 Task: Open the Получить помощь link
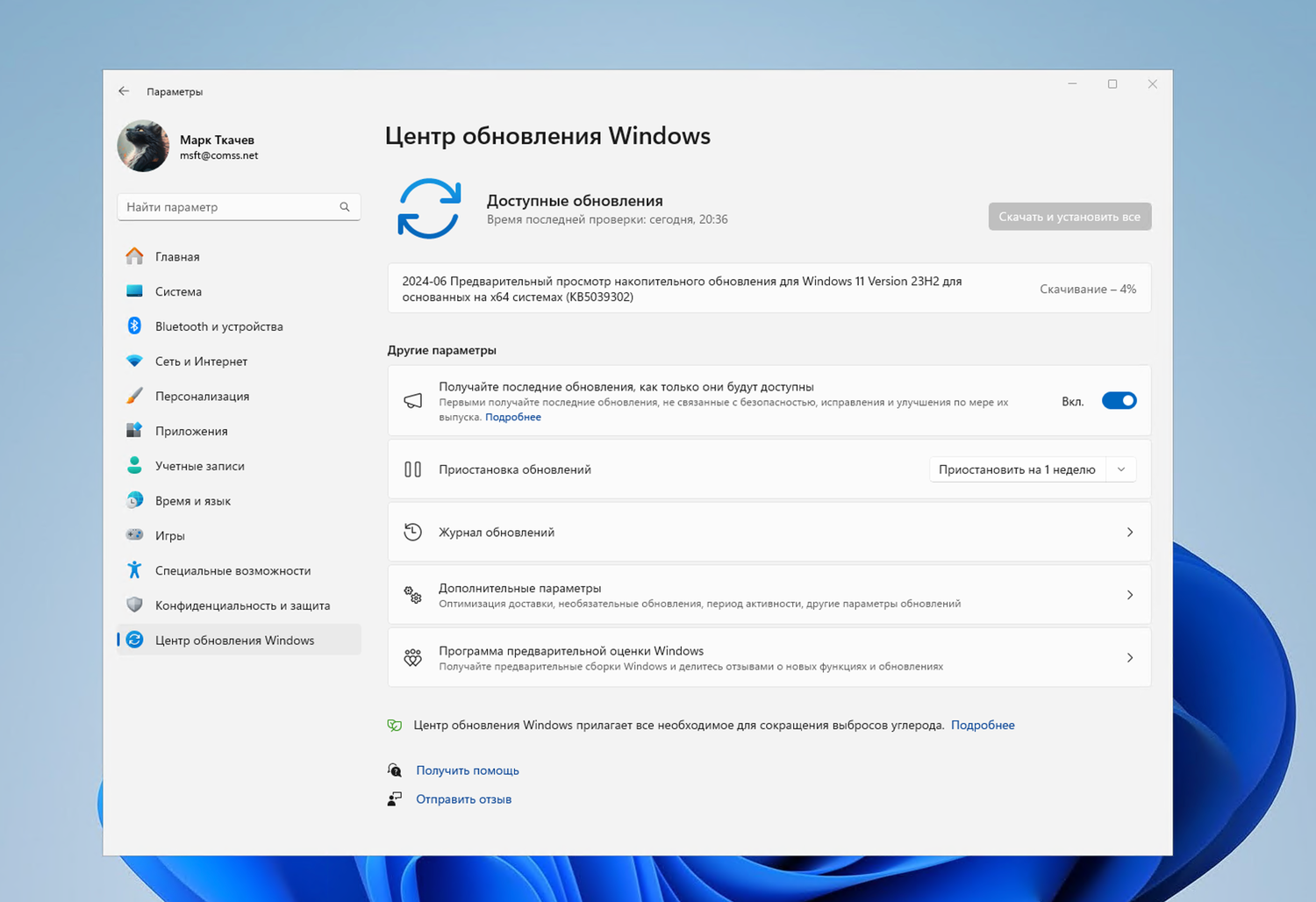(x=468, y=770)
